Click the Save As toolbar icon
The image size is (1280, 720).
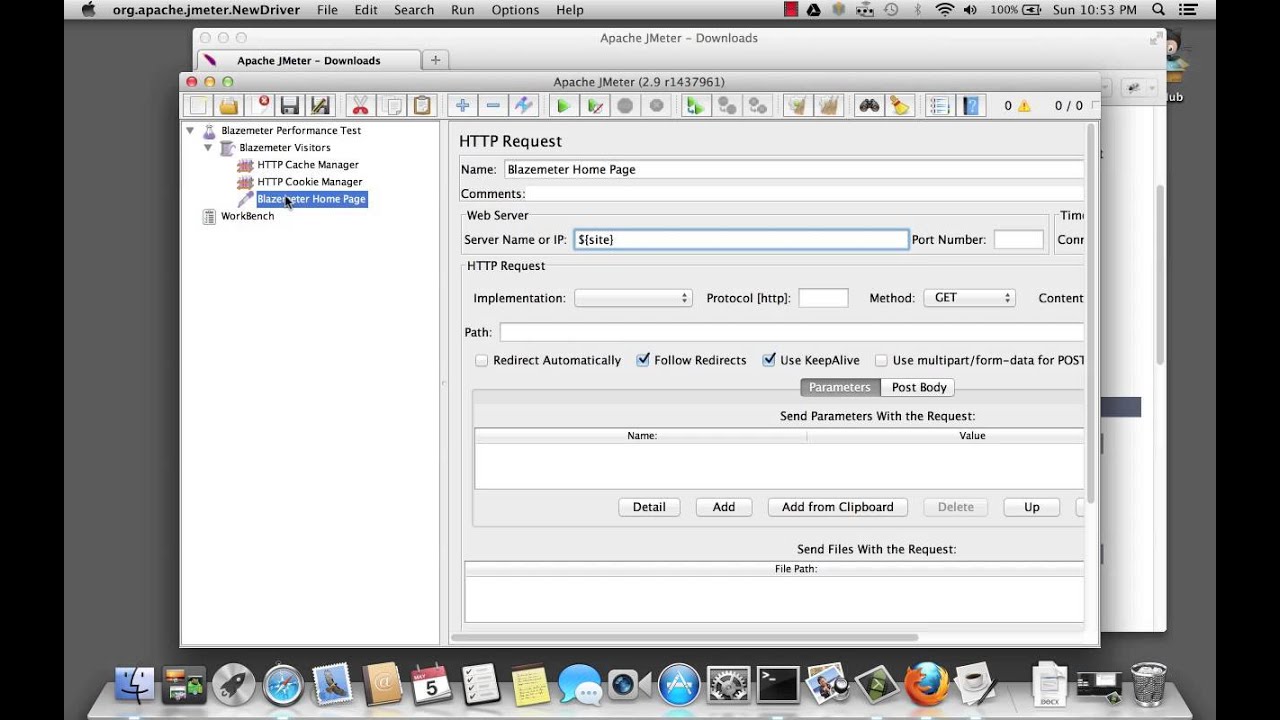point(320,105)
